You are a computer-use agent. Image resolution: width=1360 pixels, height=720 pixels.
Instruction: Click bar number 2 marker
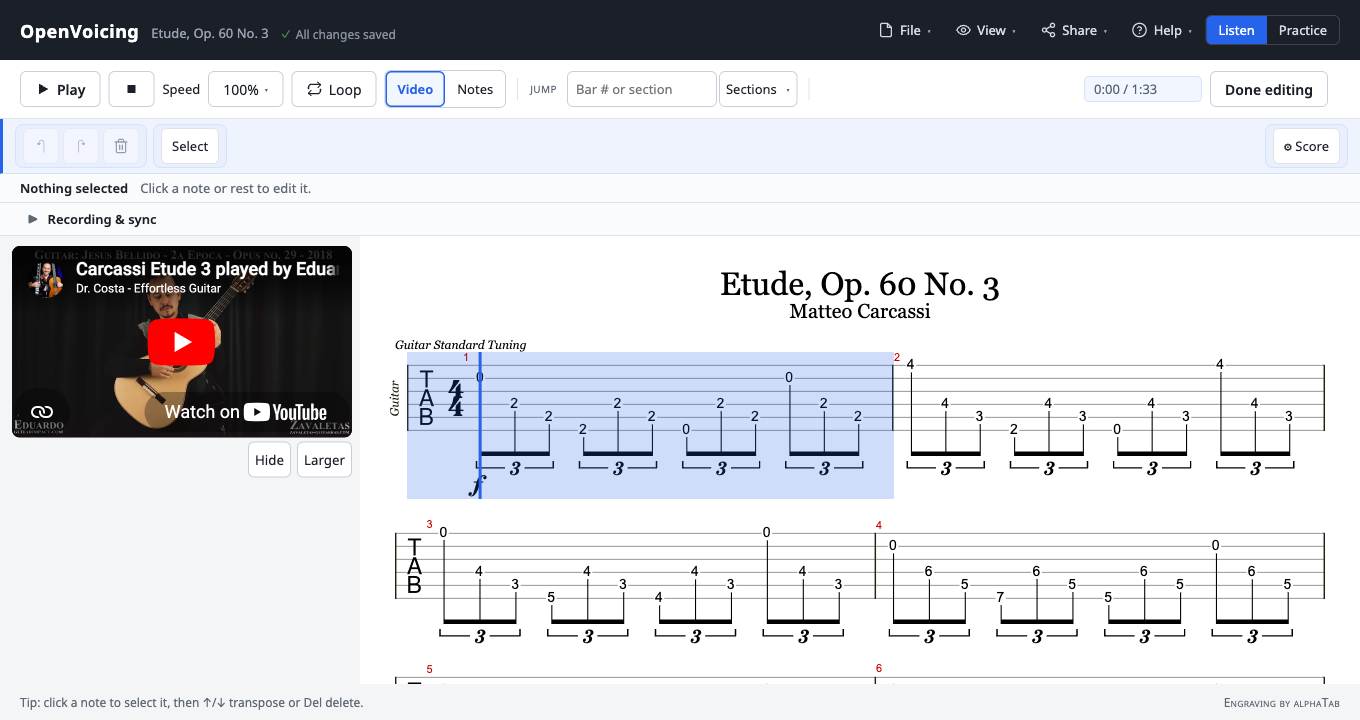[x=897, y=357]
